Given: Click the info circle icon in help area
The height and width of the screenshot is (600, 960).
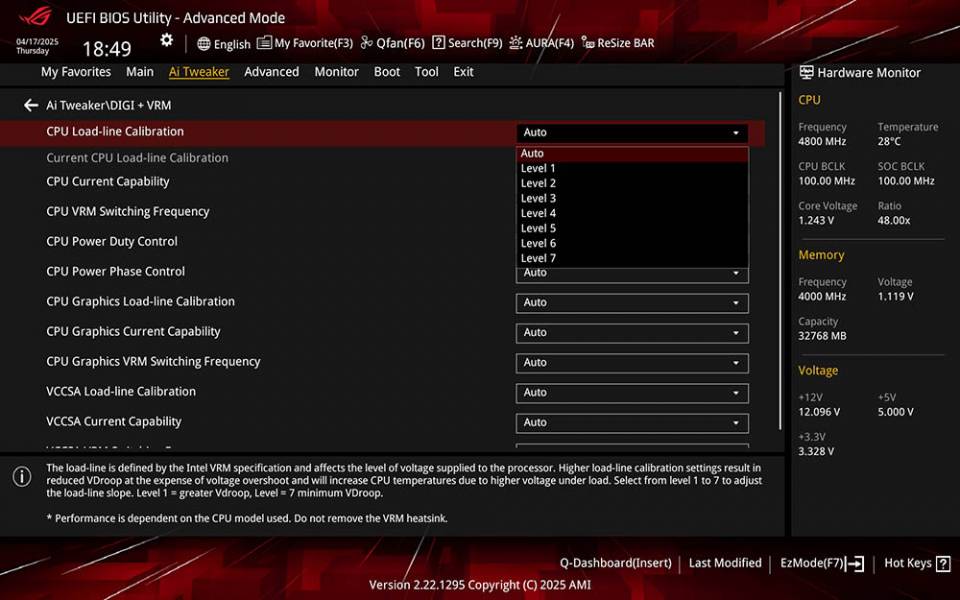Looking at the screenshot, I should coord(22,476).
